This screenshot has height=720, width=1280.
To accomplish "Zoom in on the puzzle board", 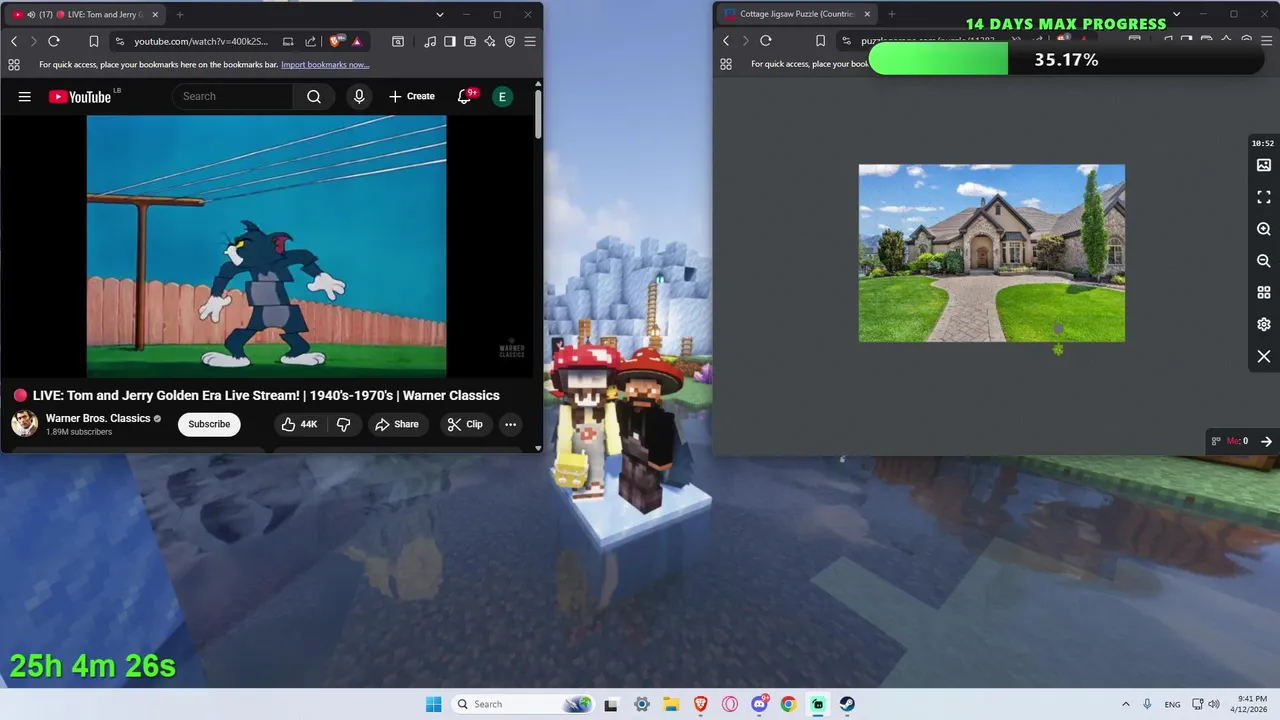I will tap(1264, 229).
